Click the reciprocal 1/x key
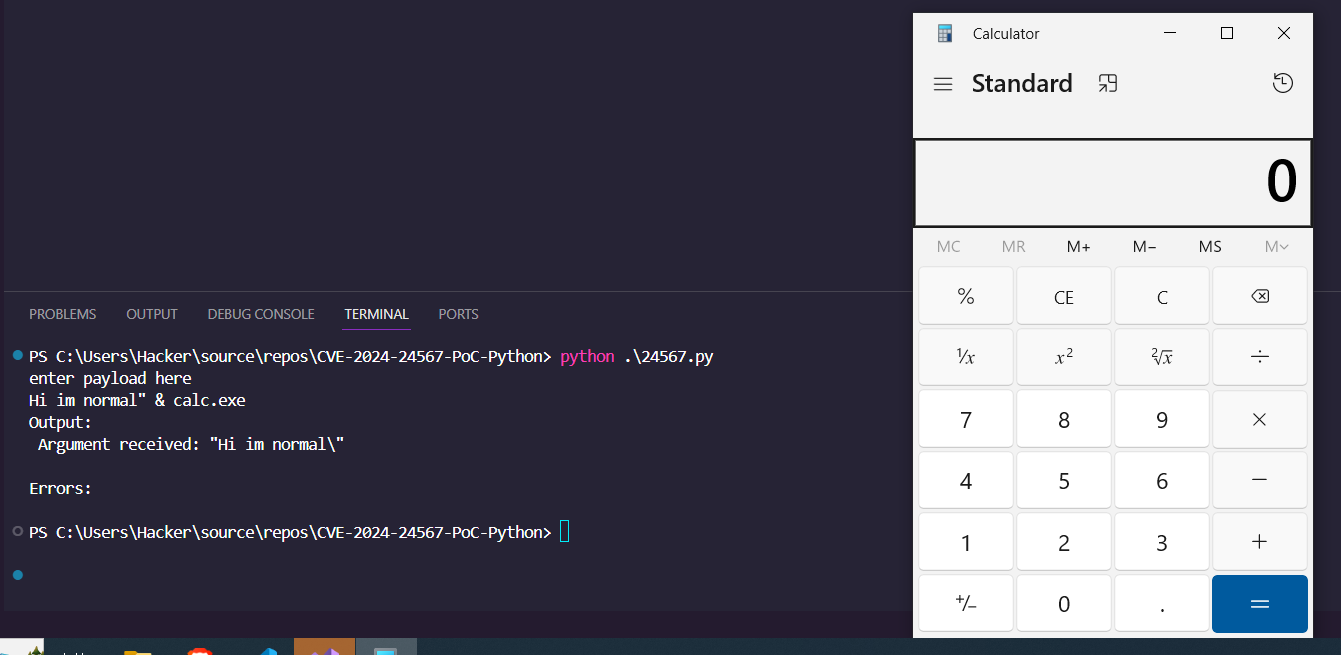The width and height of the screenshot is (1341, 655). (x=965, y=358)
